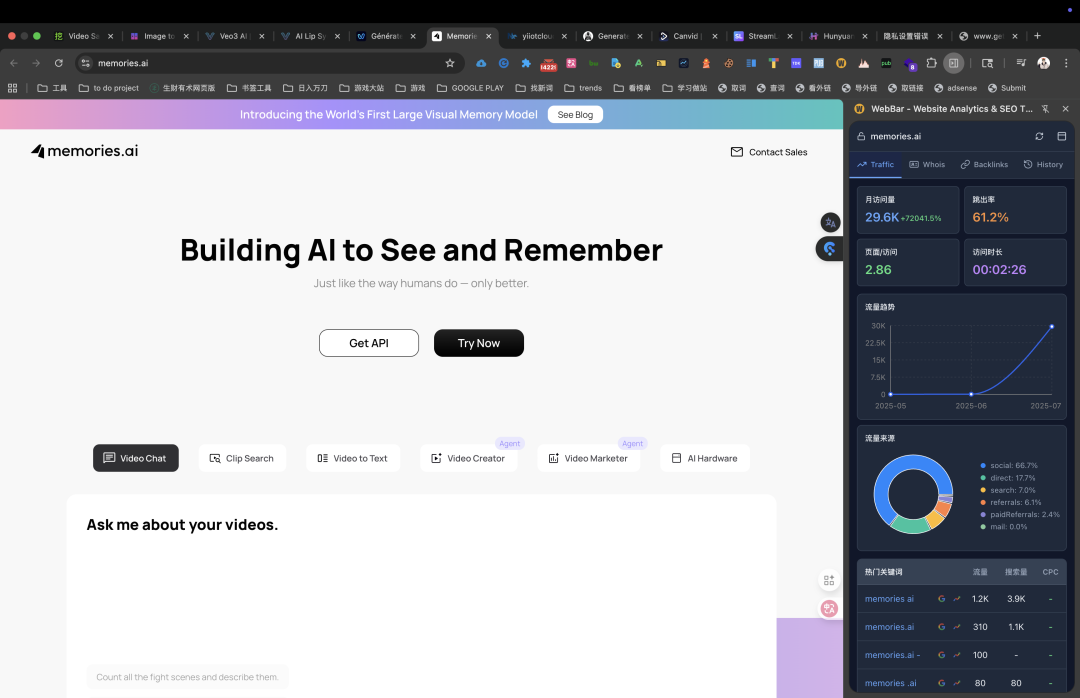Switch to the Veo3 AI browser tab
Viewport: 1080px width, 698px height.
pos(233,36)
